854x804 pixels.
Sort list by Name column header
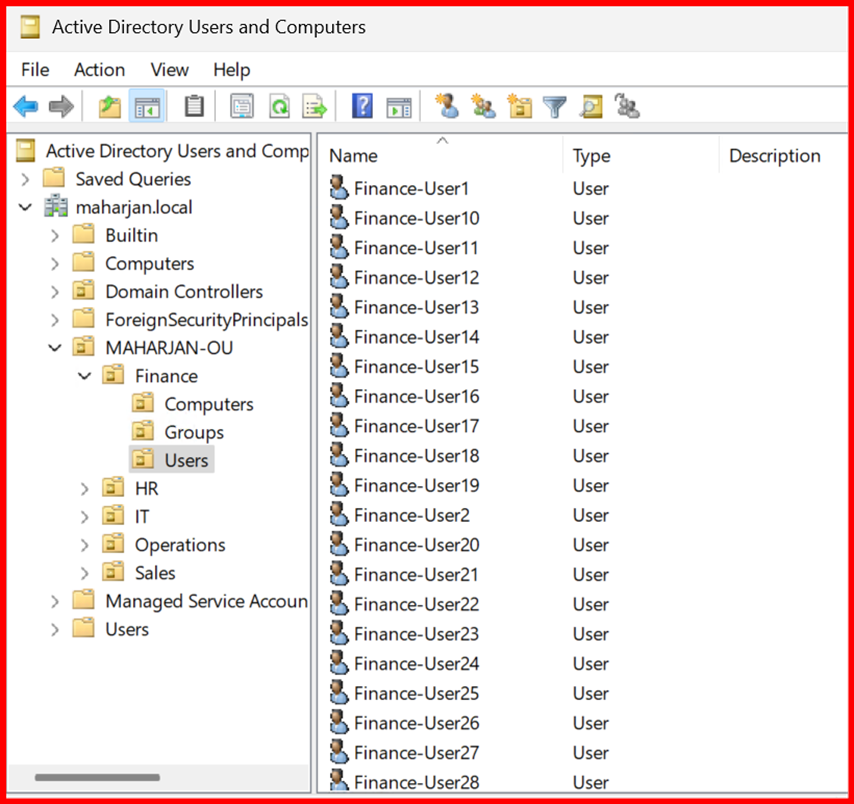pos(353,156)
